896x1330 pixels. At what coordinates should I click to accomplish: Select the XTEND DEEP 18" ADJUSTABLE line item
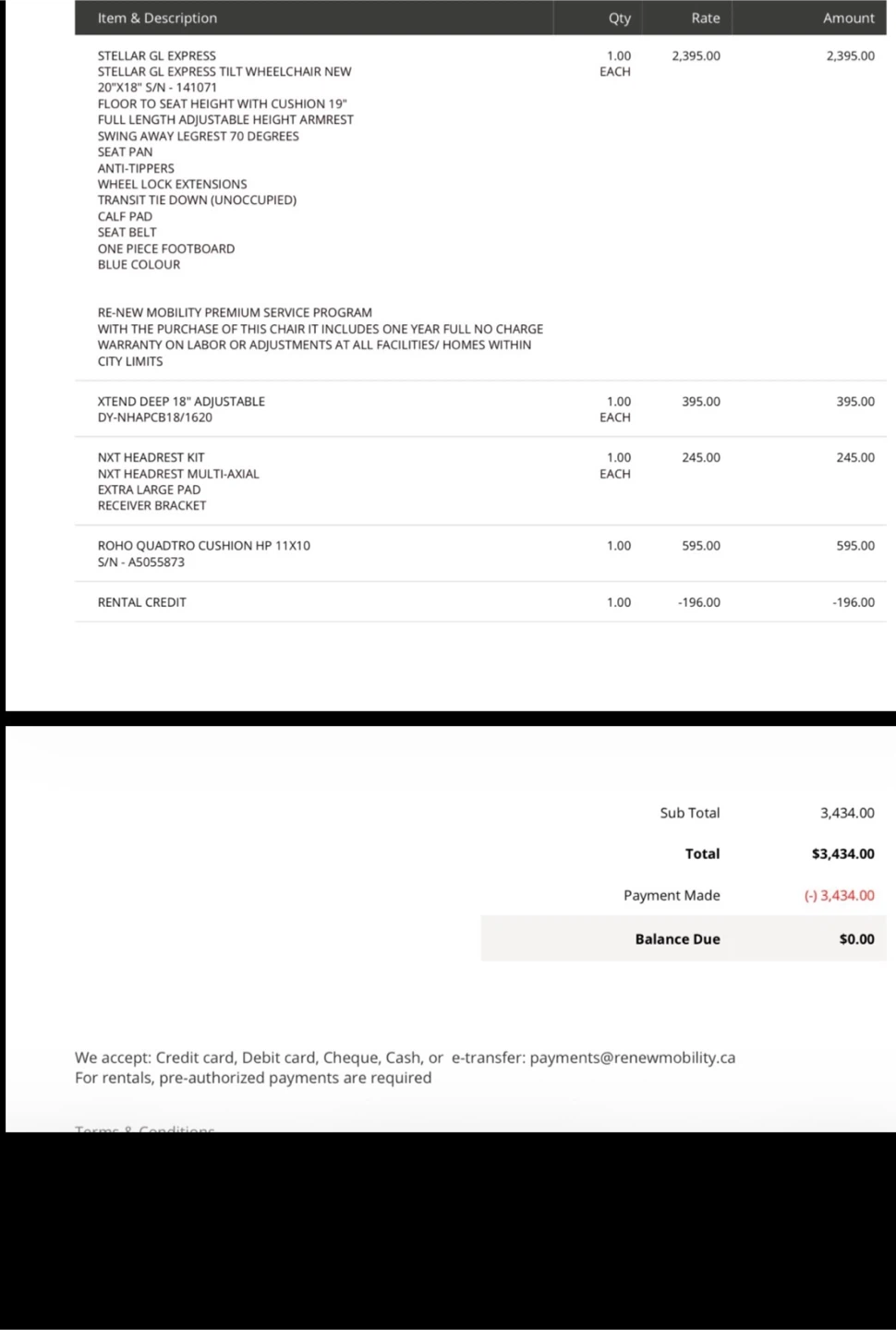[181, 401]
